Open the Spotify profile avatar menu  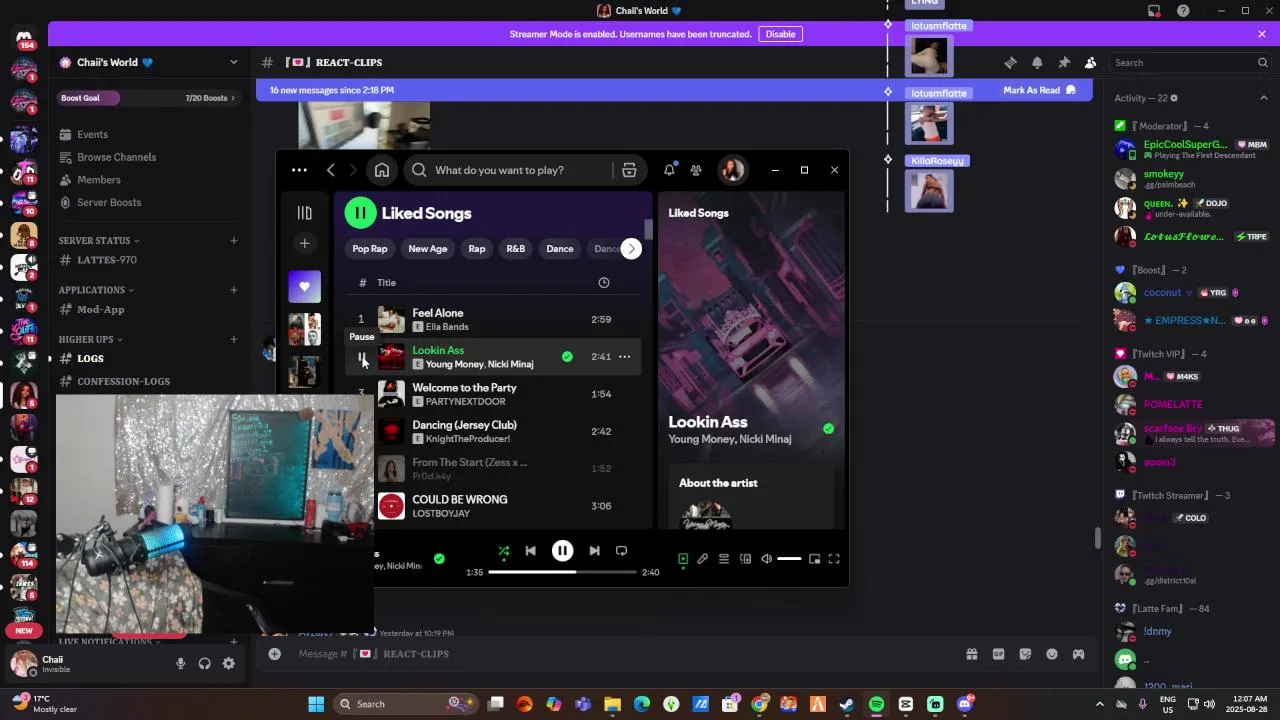tap(732, 170)
